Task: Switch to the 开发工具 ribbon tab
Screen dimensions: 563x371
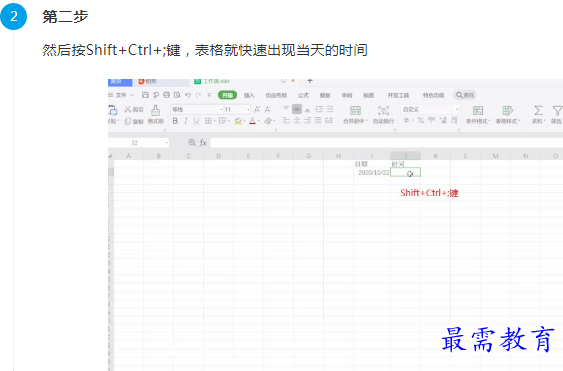Action: pyautogui.click(x=398, y=95)
